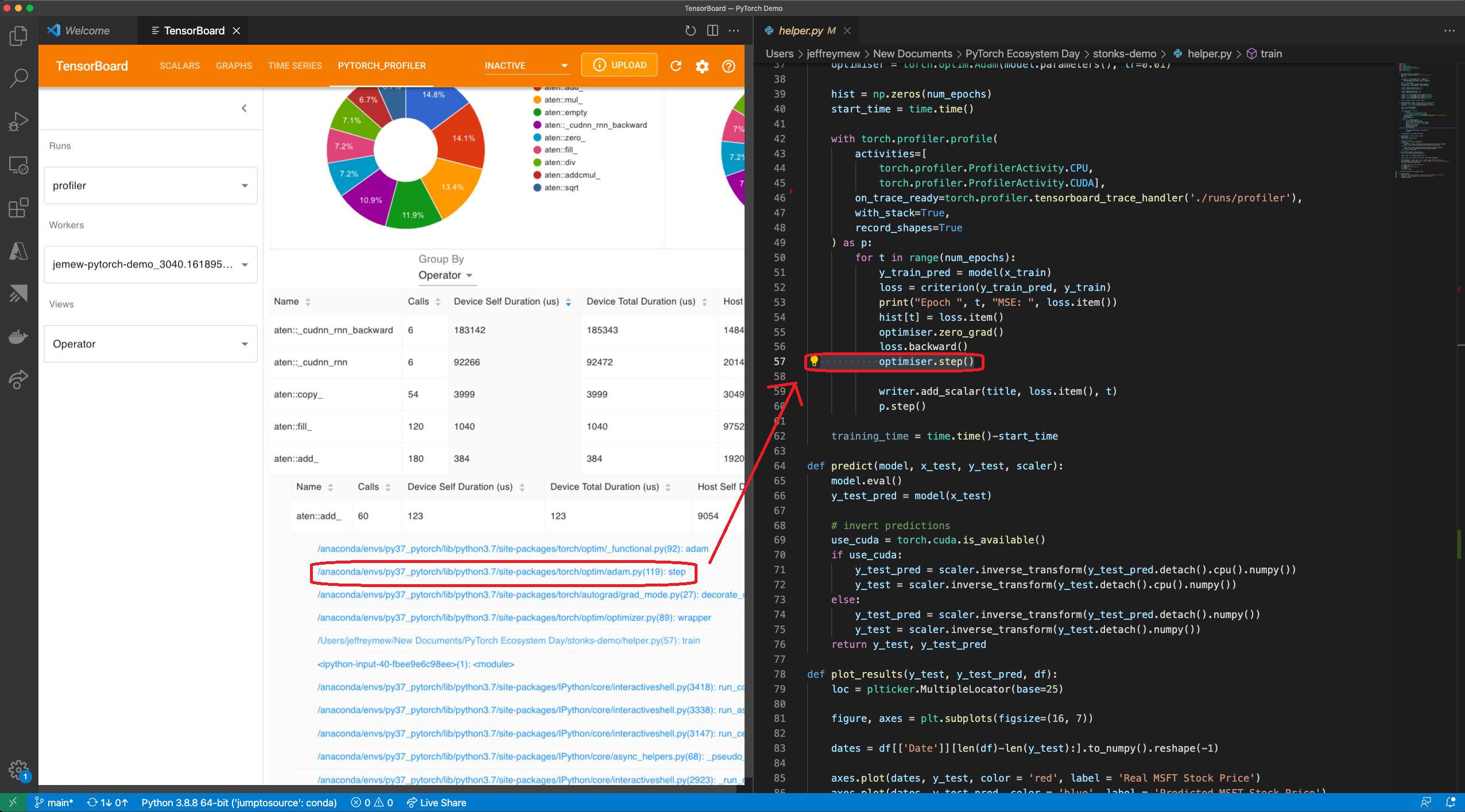The image size is (1465, 812).
Task: Open the Extensions view icon
Action: (18, 208)
